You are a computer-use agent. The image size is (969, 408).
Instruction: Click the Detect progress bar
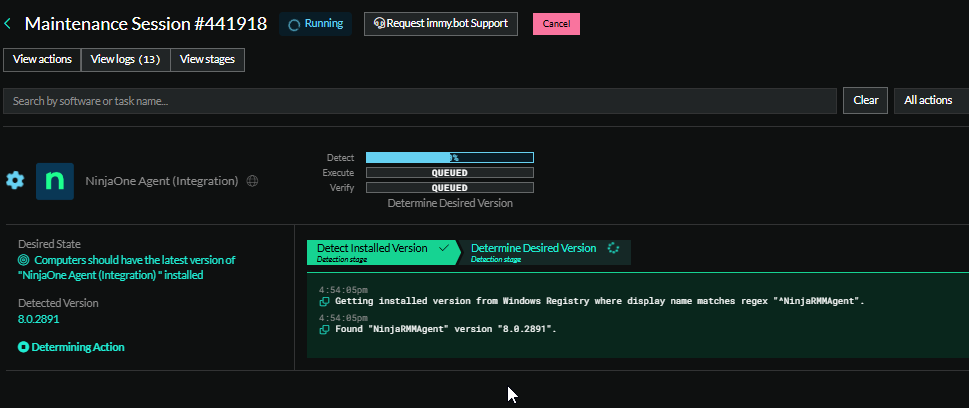(x=450, y=158)
